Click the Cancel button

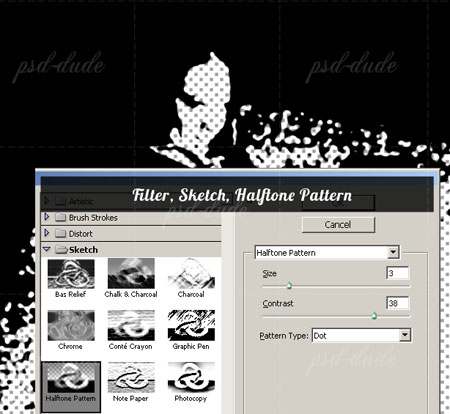click(x=338, y=225)
